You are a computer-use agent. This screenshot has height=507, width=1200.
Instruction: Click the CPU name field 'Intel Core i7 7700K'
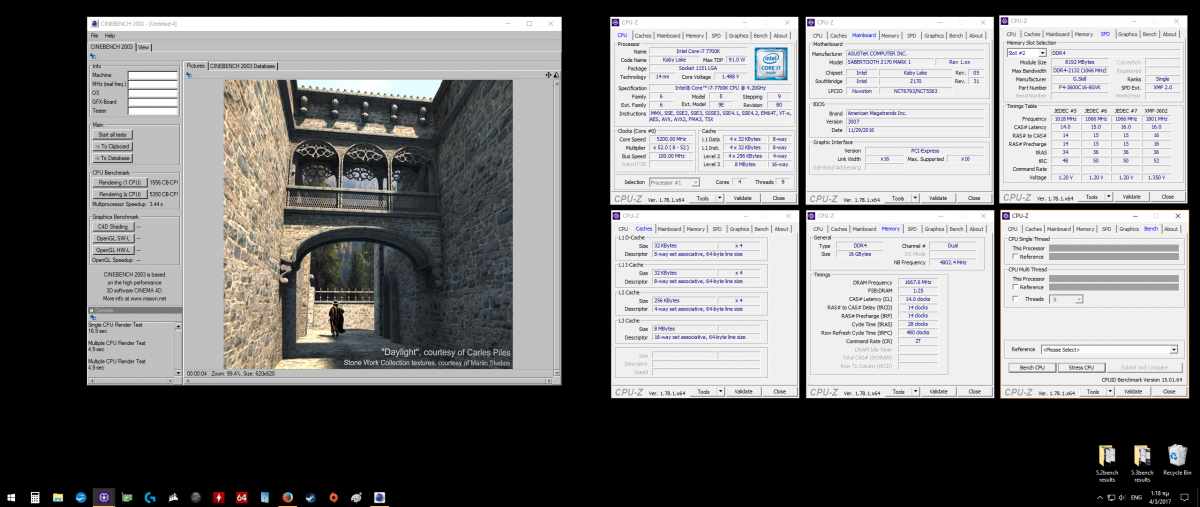tap(699, 51)
